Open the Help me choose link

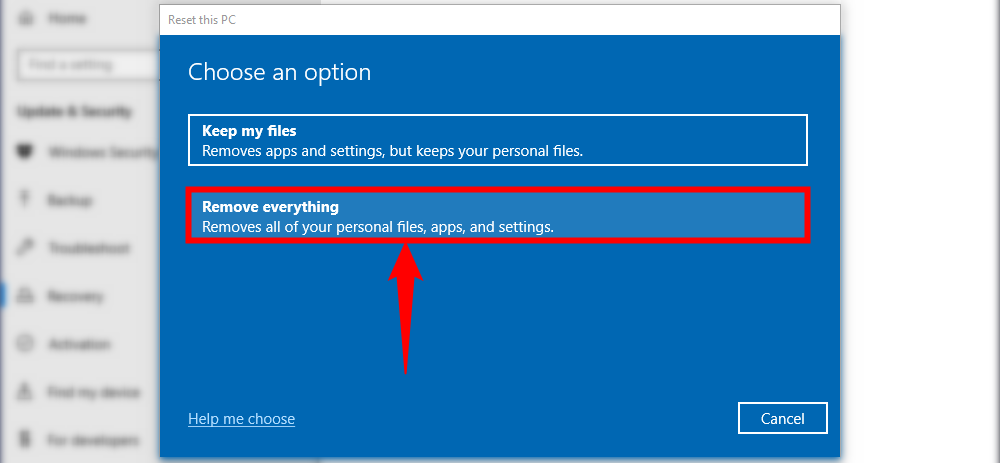(241, 419)
